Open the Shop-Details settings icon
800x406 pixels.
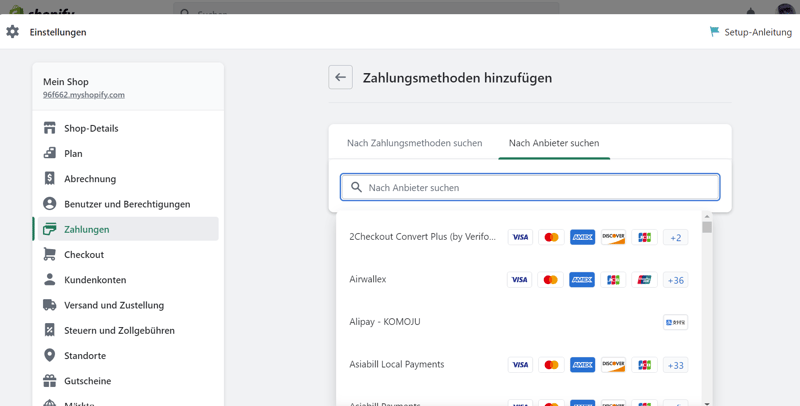coord(49,128)
